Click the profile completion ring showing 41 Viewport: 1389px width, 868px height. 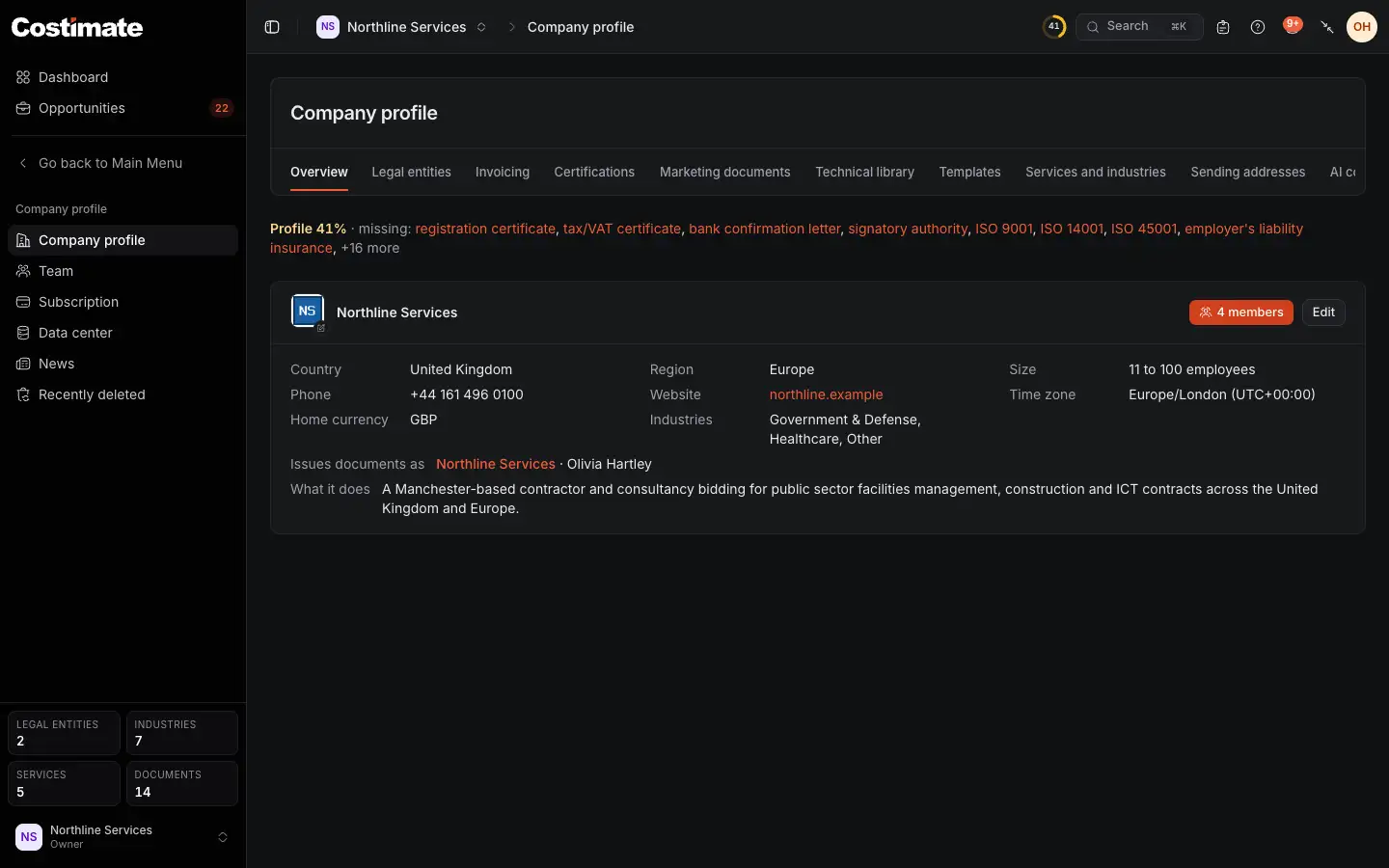[1054, 27]
